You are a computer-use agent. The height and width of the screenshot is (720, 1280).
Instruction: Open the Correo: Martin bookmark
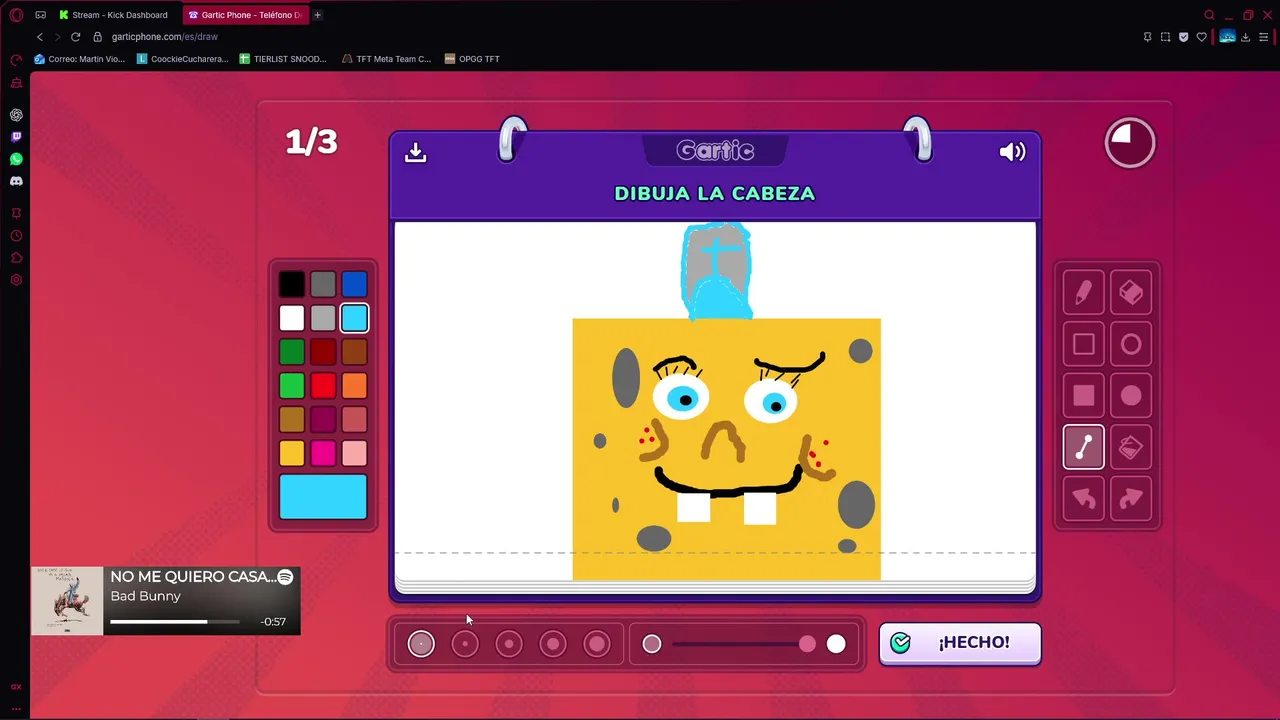80,59
